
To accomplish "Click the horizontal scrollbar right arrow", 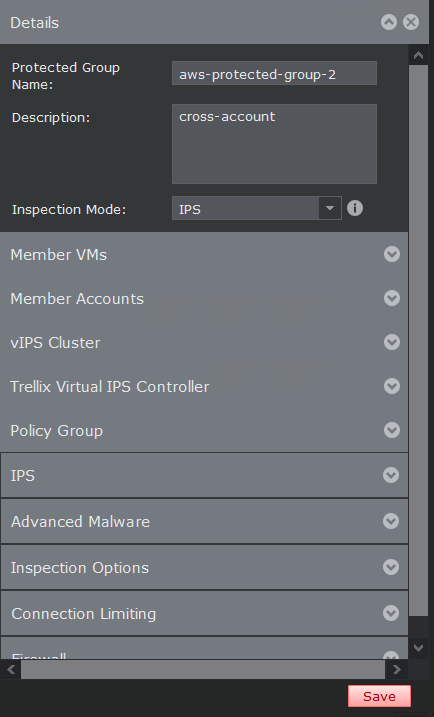I will [396, 669].
